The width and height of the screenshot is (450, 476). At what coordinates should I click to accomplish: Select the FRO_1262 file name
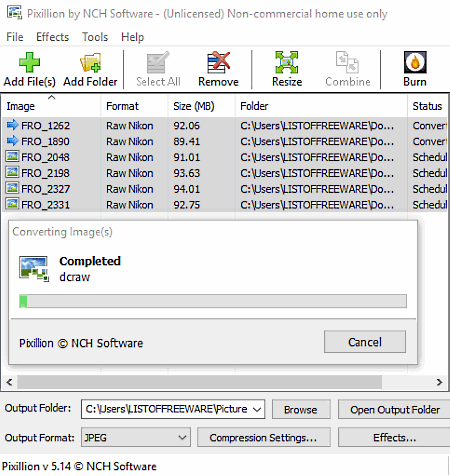[x=46, y=126]
